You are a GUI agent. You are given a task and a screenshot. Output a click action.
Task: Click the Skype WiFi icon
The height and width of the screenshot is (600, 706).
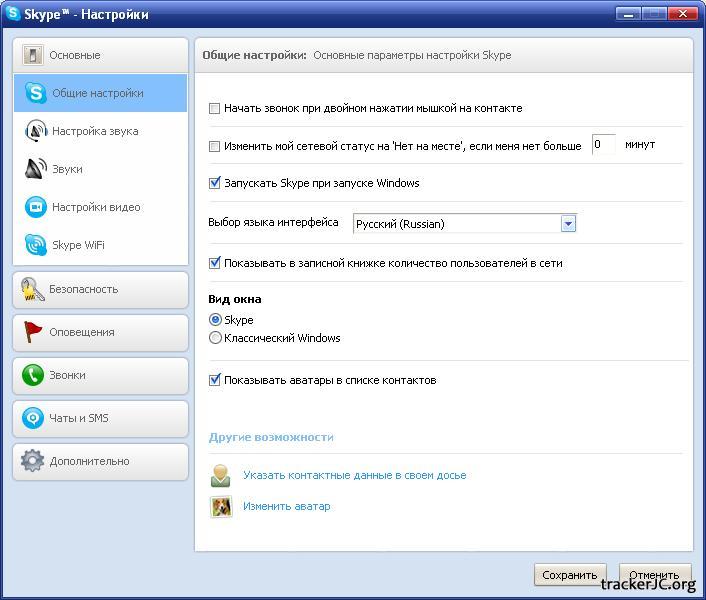click(36, 245)
